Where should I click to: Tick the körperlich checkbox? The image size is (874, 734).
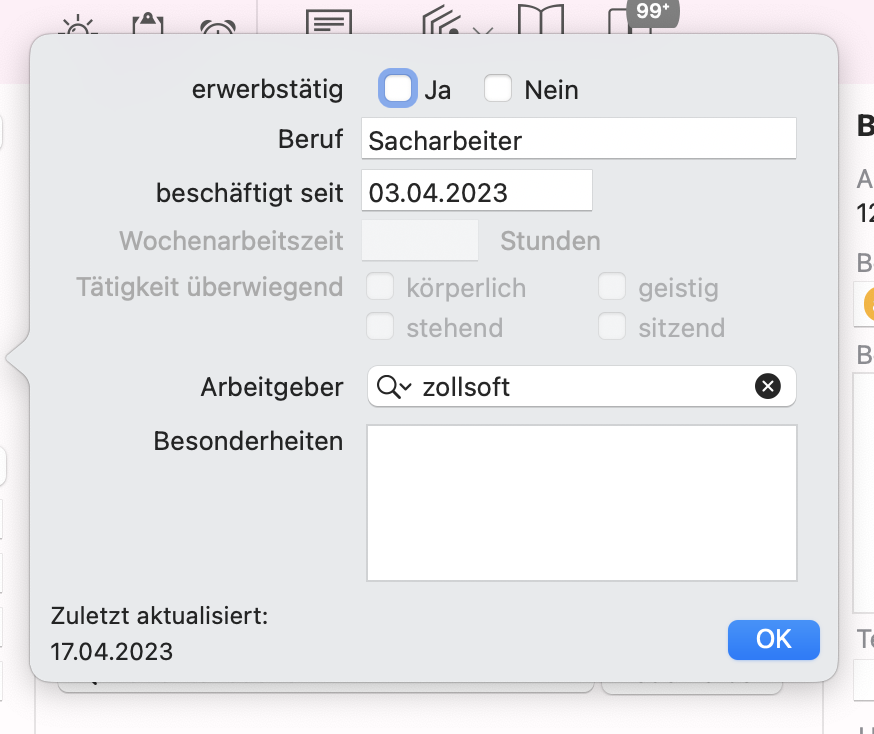[x=380, y=286]
